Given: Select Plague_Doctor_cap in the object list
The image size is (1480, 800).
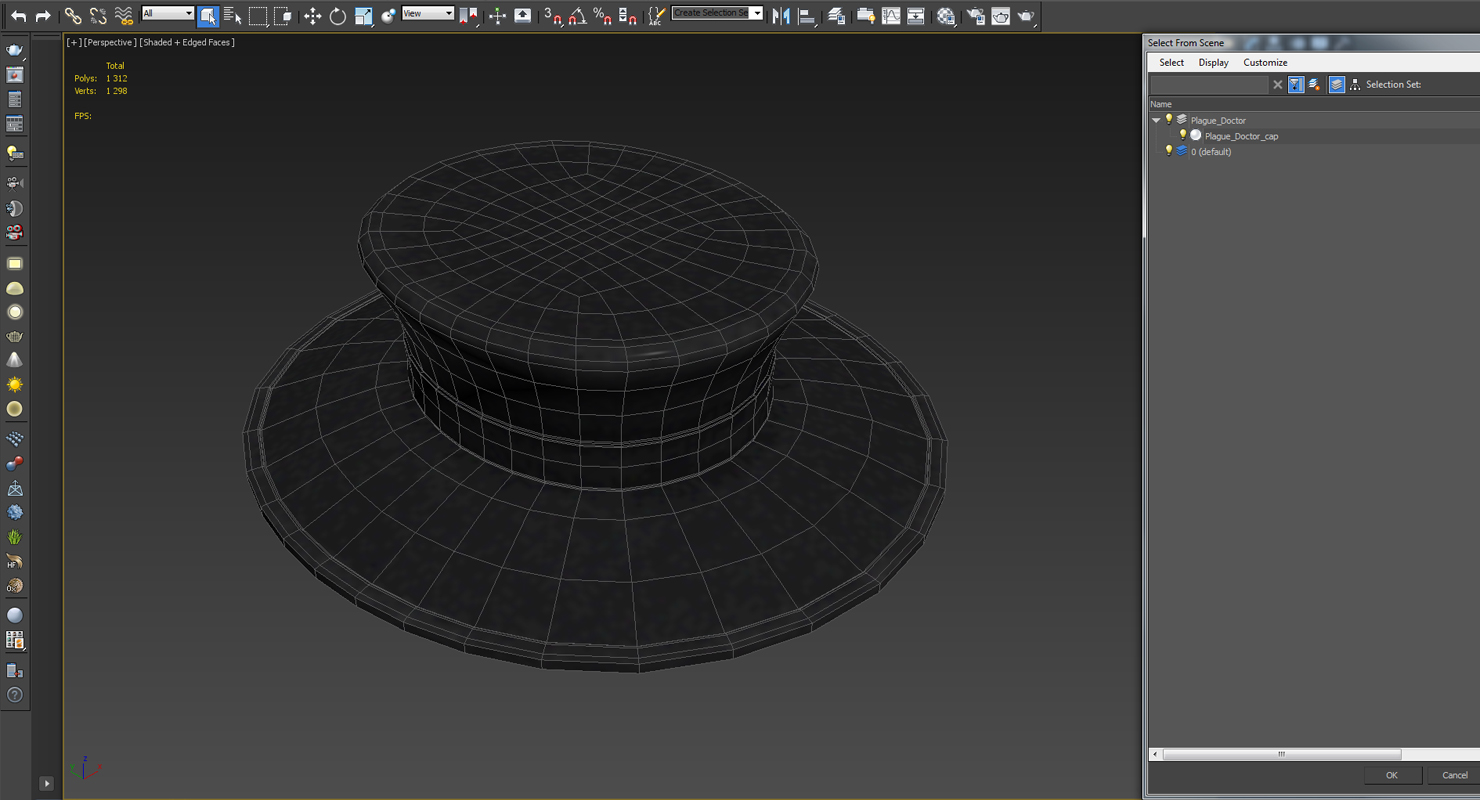Looking at the screenshot, I should tap(1241, 136).
